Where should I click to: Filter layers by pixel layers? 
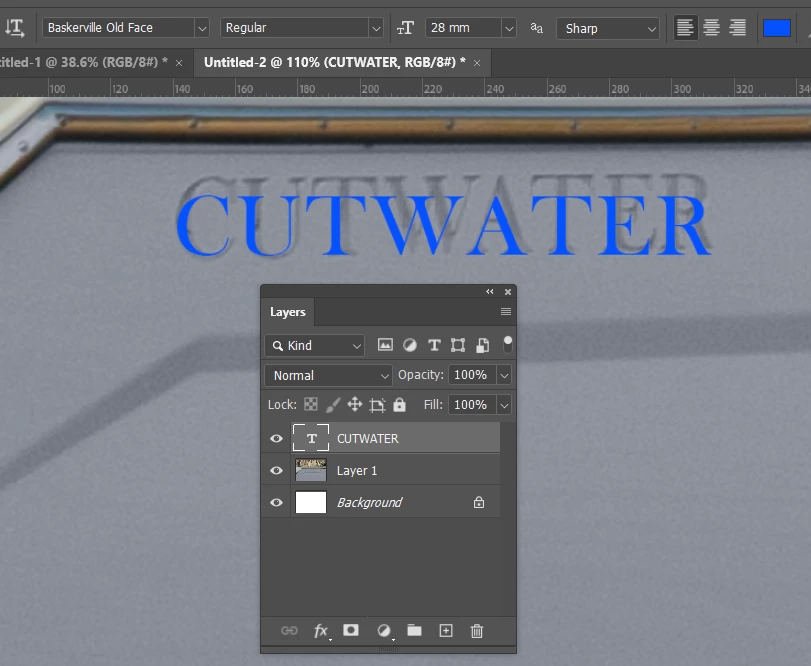385,345
